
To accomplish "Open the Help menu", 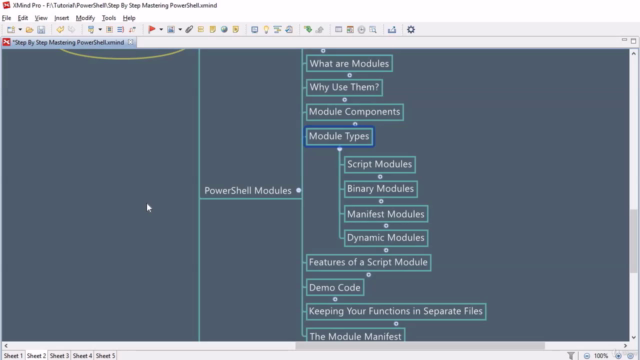I will pyautogui.click(x=129, y=18).
